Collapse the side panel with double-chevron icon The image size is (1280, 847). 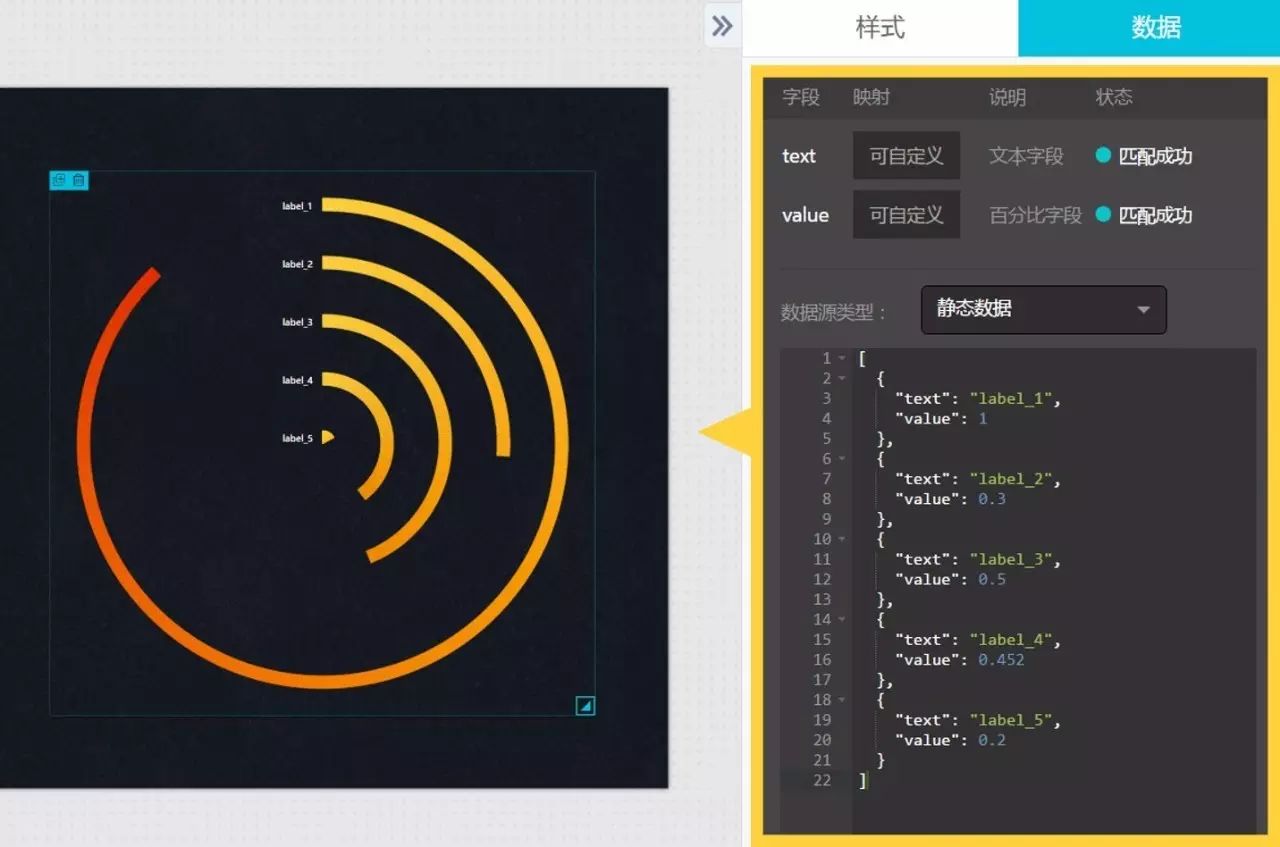[722, 26]
